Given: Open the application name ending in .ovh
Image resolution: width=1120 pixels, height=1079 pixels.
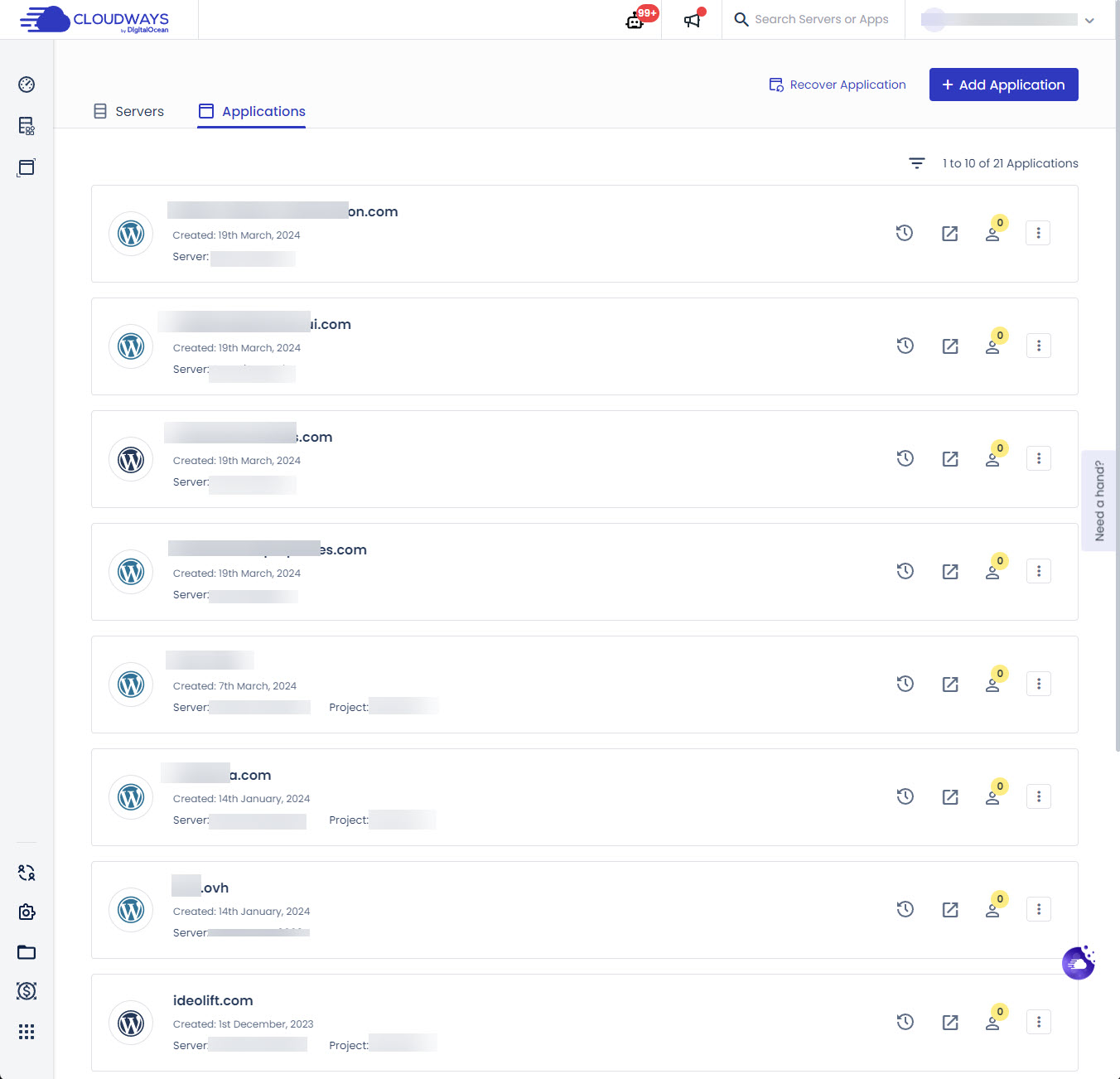Looking at the screenshot, I should point(200,888).
